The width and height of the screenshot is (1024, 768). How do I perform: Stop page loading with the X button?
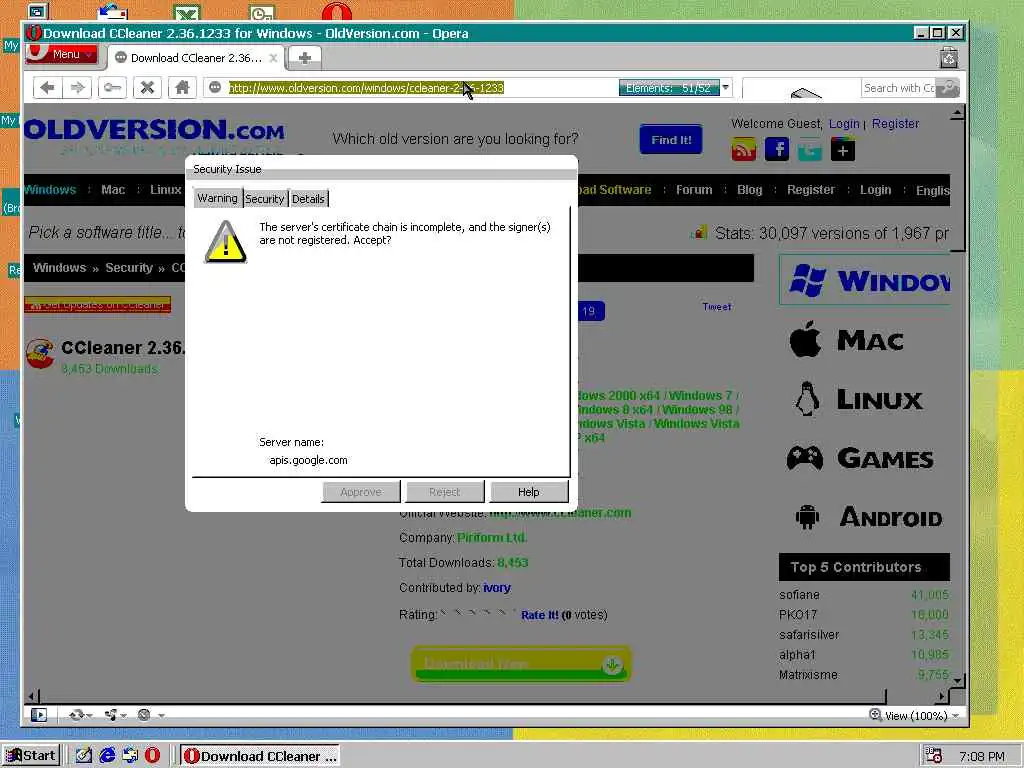coord(148,88)
